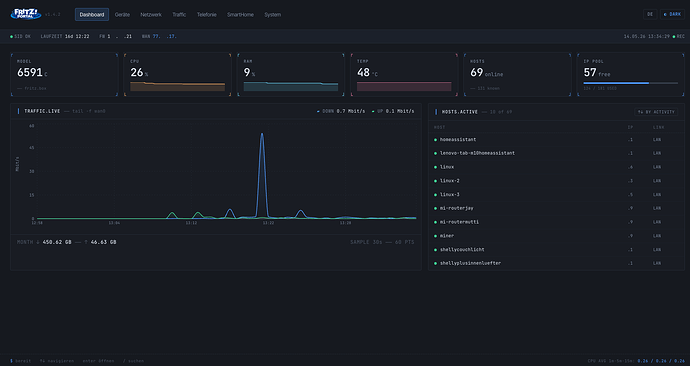Open the Netzwerk tab
Image resolution: width=690 pixels, height=366 pixels.
(151, 15)
